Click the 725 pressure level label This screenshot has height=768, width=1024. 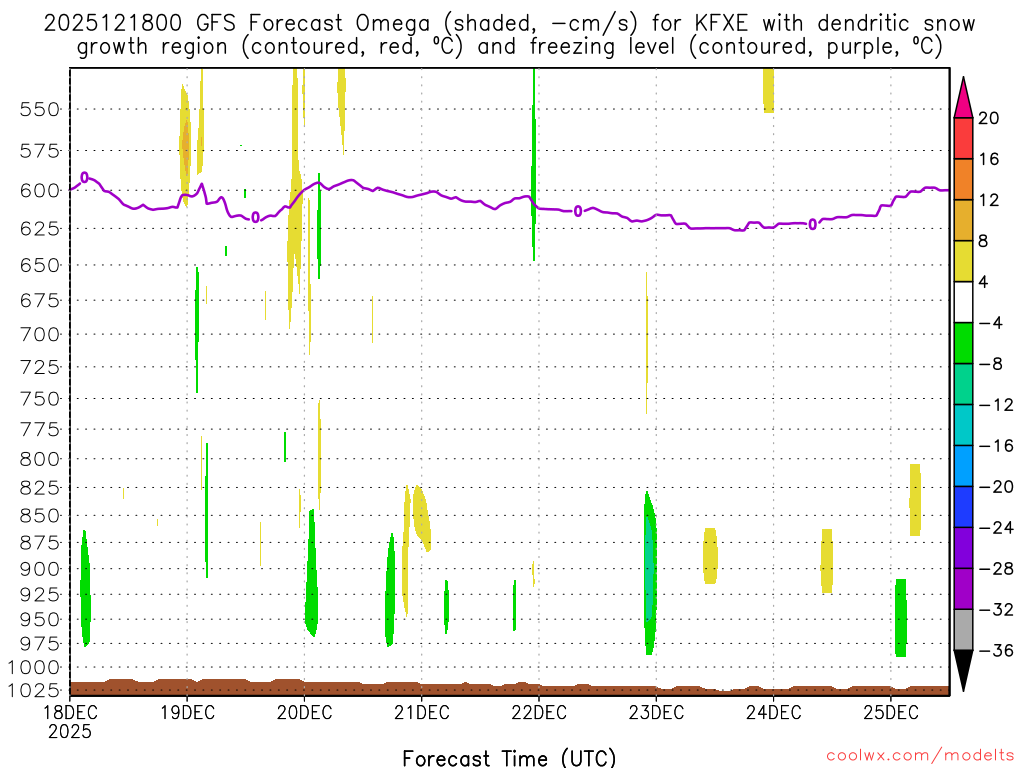[39, 368]
